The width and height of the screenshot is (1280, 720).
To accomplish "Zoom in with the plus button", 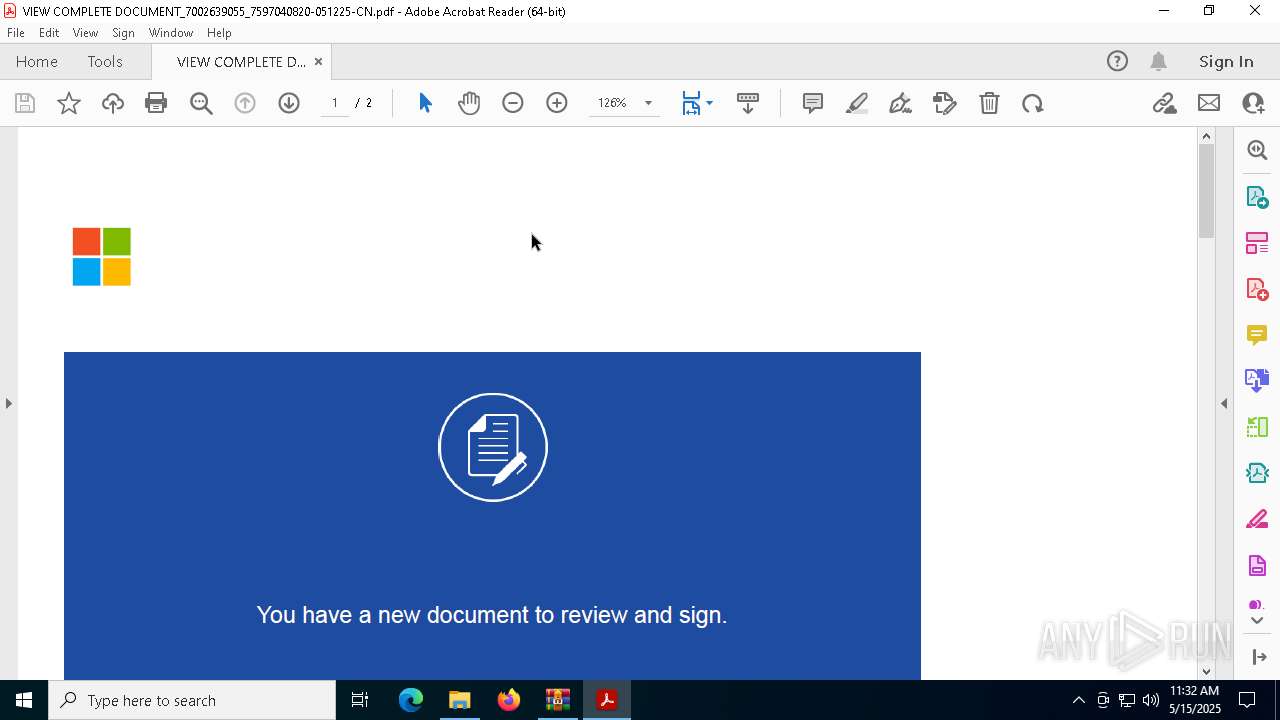I will point(557,103).
